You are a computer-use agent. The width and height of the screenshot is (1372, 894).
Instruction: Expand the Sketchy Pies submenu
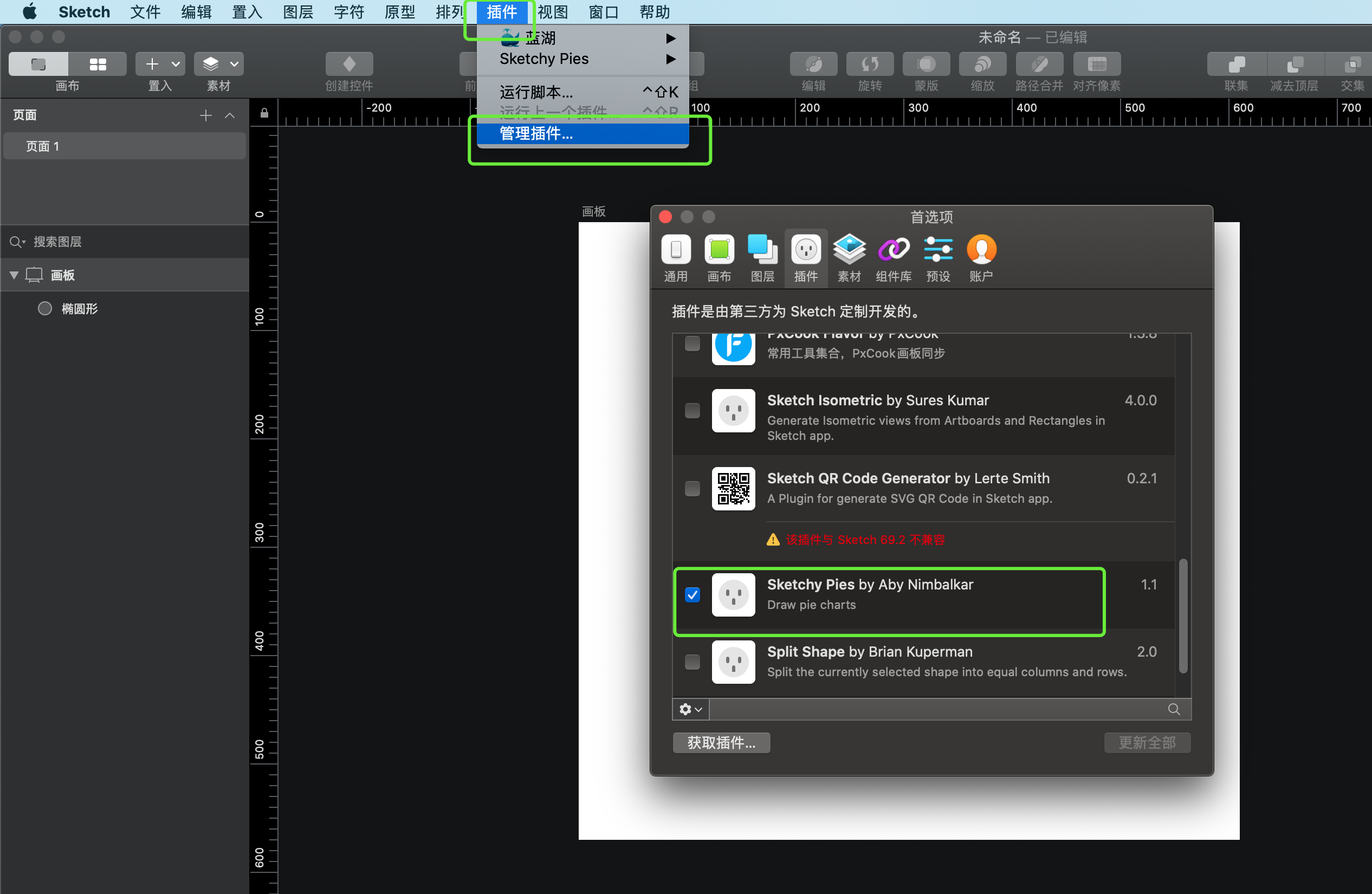583,59
